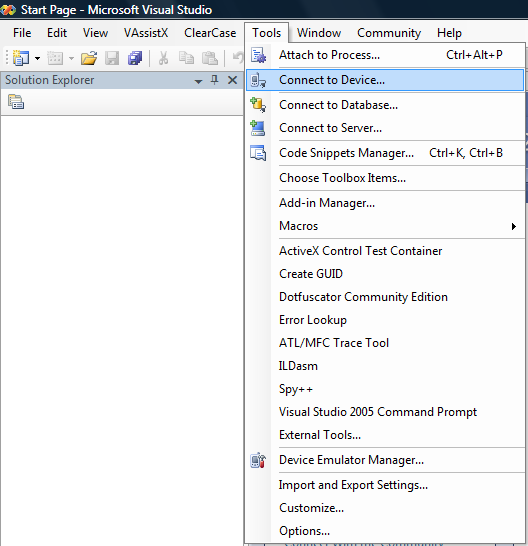Open the Edit menu

57,33
